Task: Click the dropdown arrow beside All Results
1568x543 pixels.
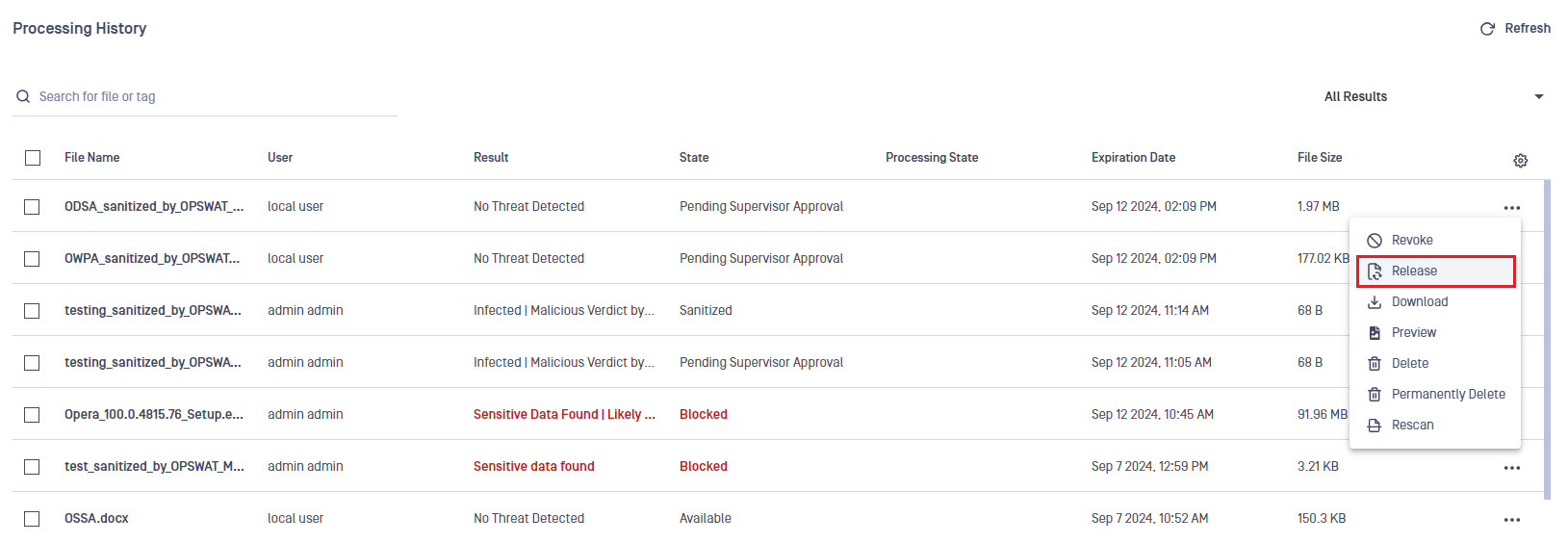Action: 1539,96
